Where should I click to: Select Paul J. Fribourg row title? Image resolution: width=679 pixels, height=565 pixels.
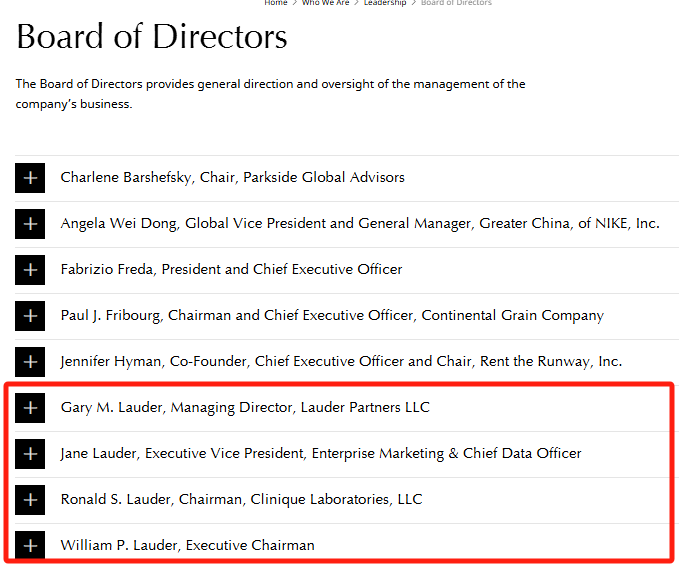[332, 316]
